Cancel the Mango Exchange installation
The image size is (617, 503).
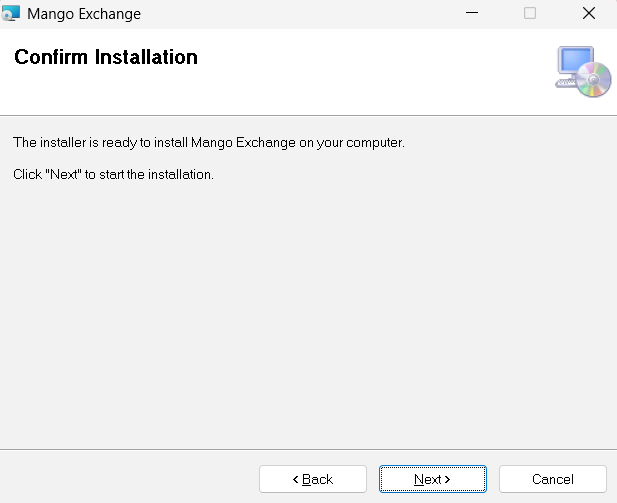[x=552, y=479]
